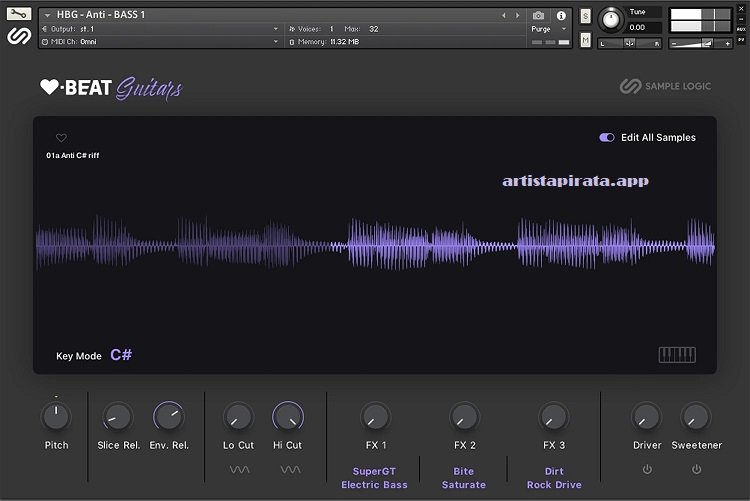Favorite the sample with the heart icon
750x501 pixels.
tap(61, 138)
